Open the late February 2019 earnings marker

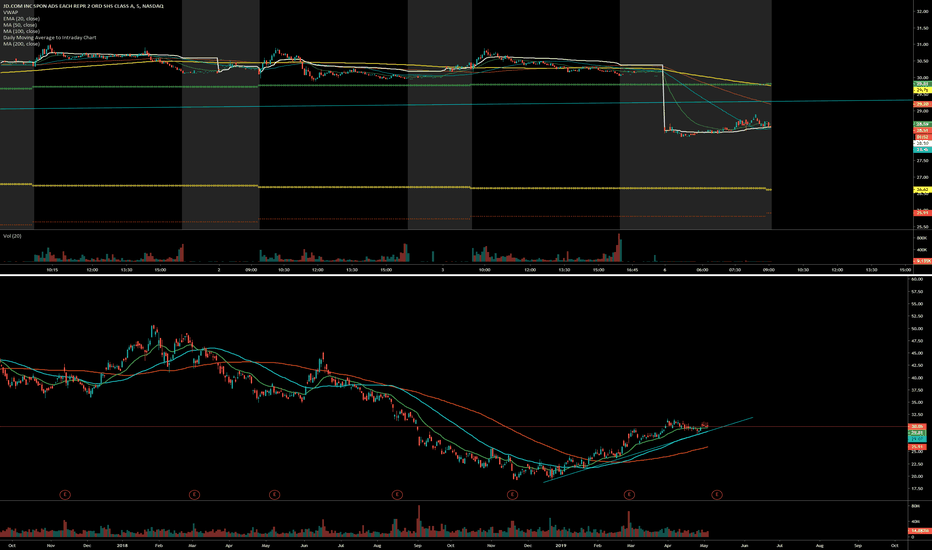[x=629, y=495]
